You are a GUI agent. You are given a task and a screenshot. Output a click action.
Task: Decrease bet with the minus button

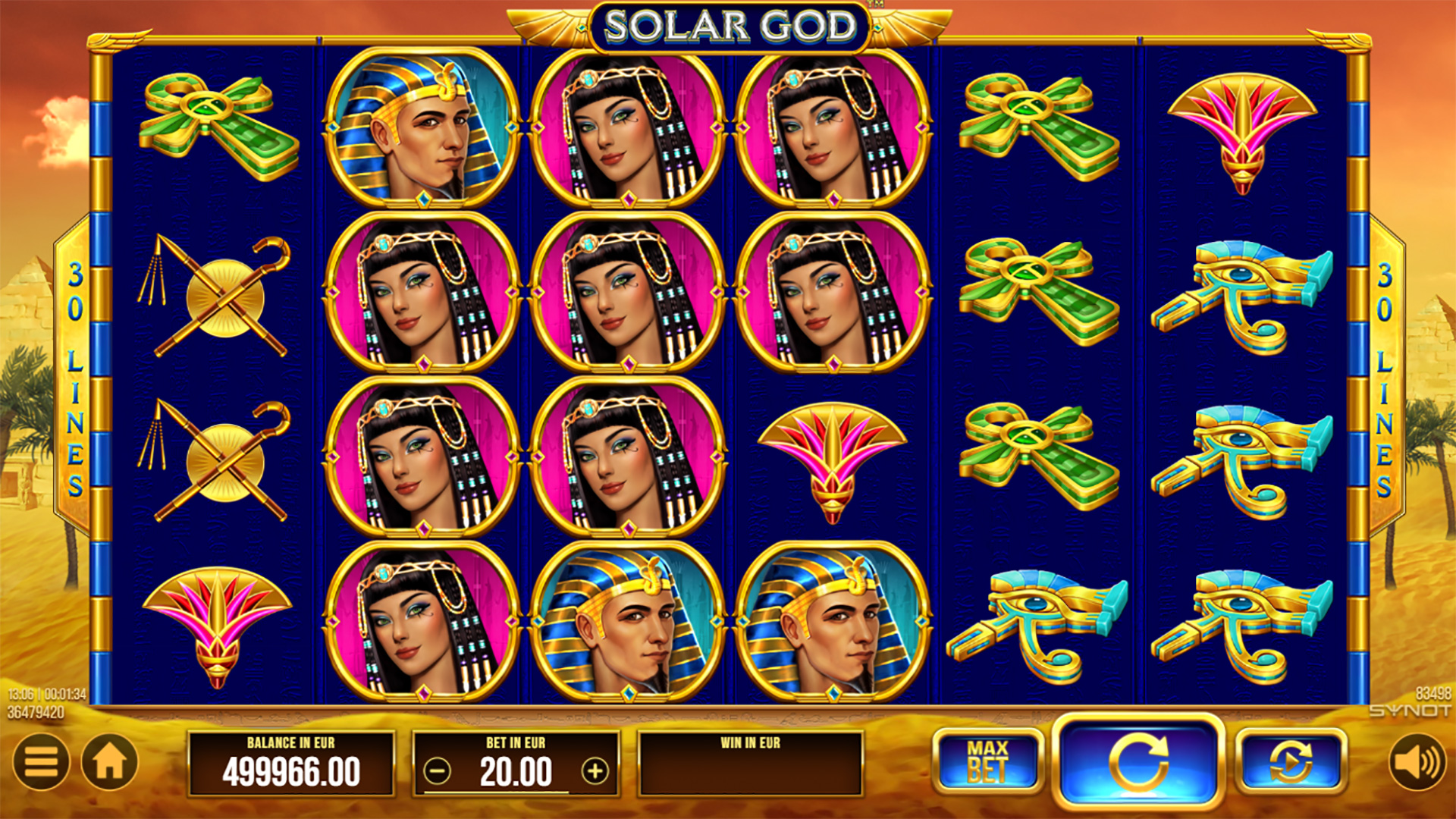point(437,772)
